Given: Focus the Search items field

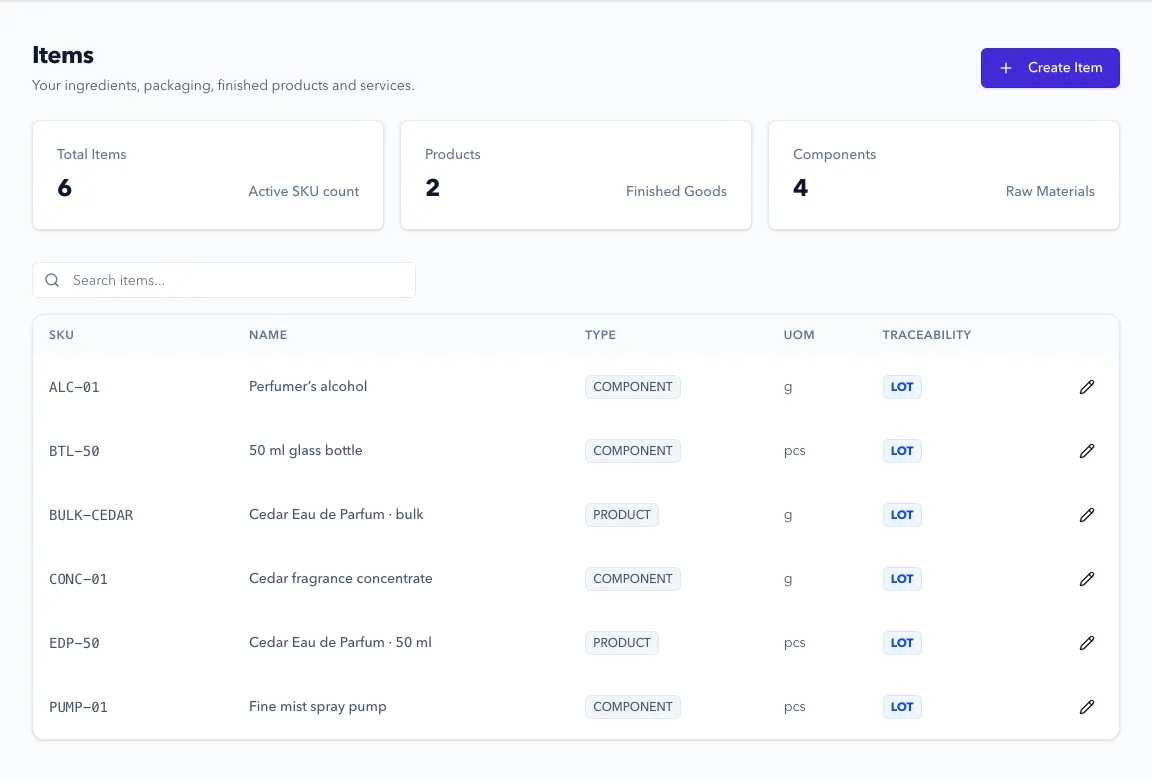Looking at the screenshot, I should point(224,280).
